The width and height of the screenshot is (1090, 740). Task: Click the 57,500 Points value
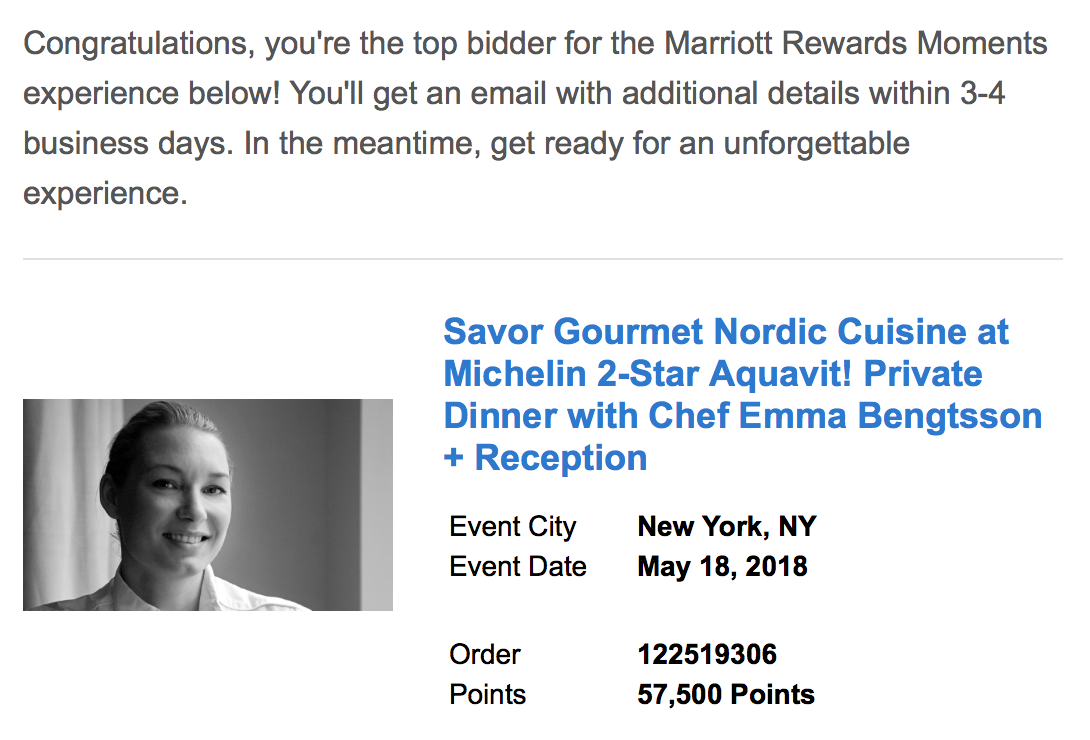click(726, 694)
